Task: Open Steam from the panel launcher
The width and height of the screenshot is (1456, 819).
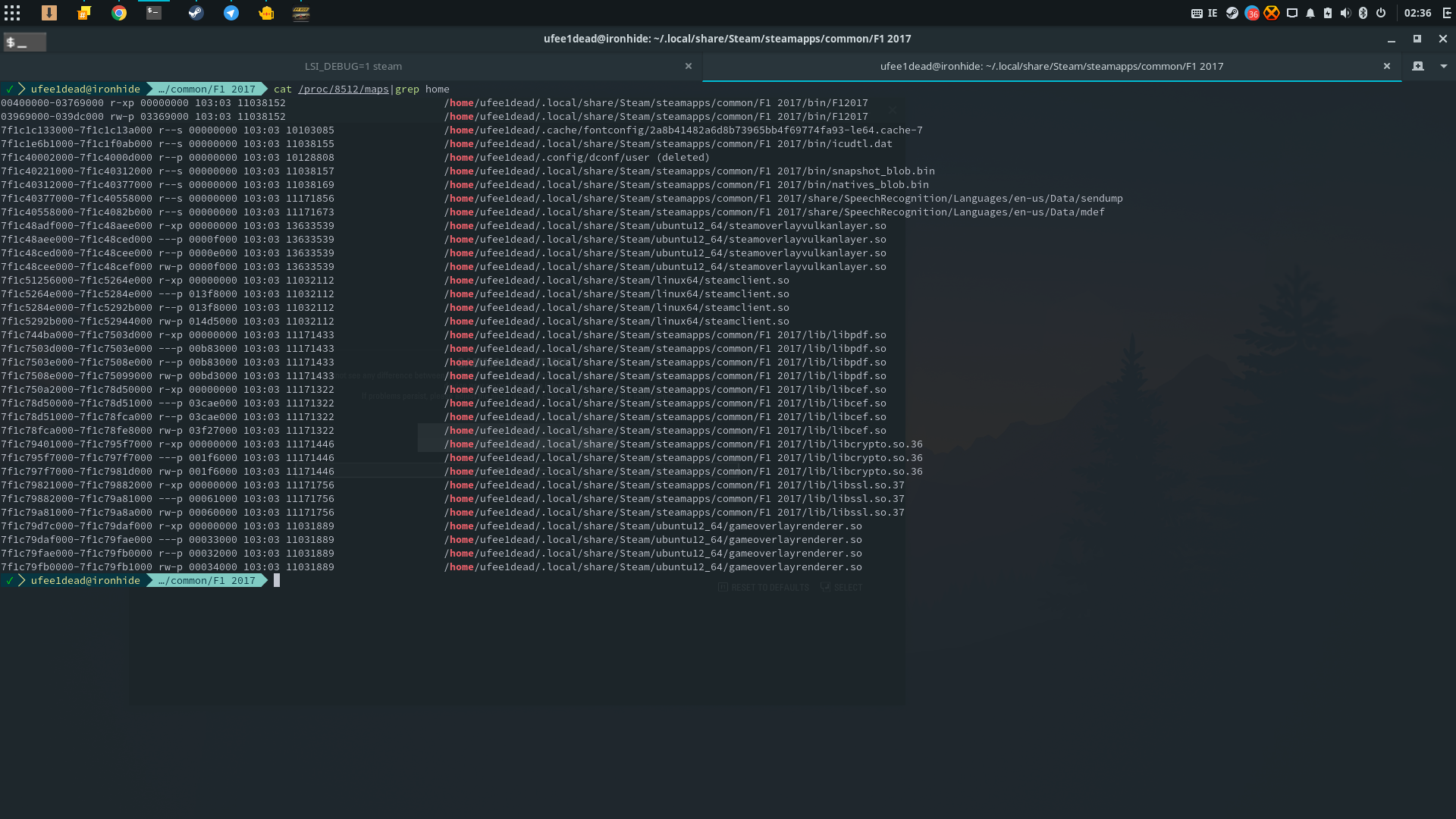Action: [196, 13]
